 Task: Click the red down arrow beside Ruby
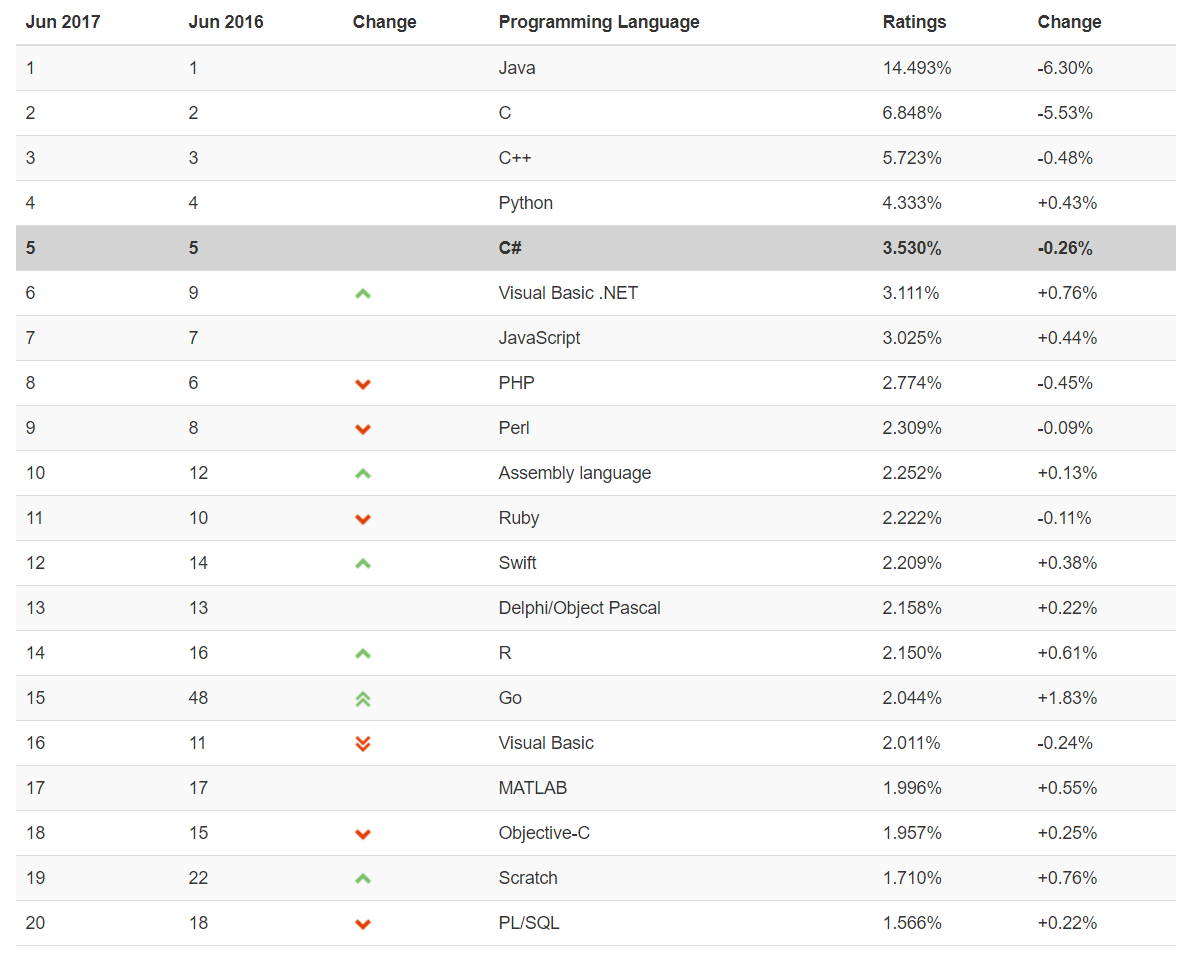[363, 519]
